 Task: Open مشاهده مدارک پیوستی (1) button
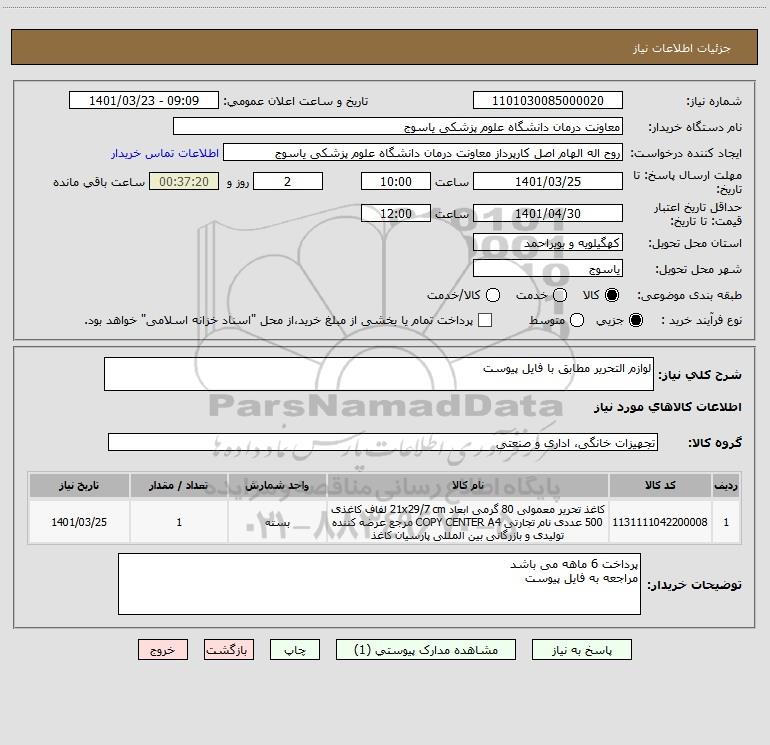pyautogui.click(x=426, y=650)
